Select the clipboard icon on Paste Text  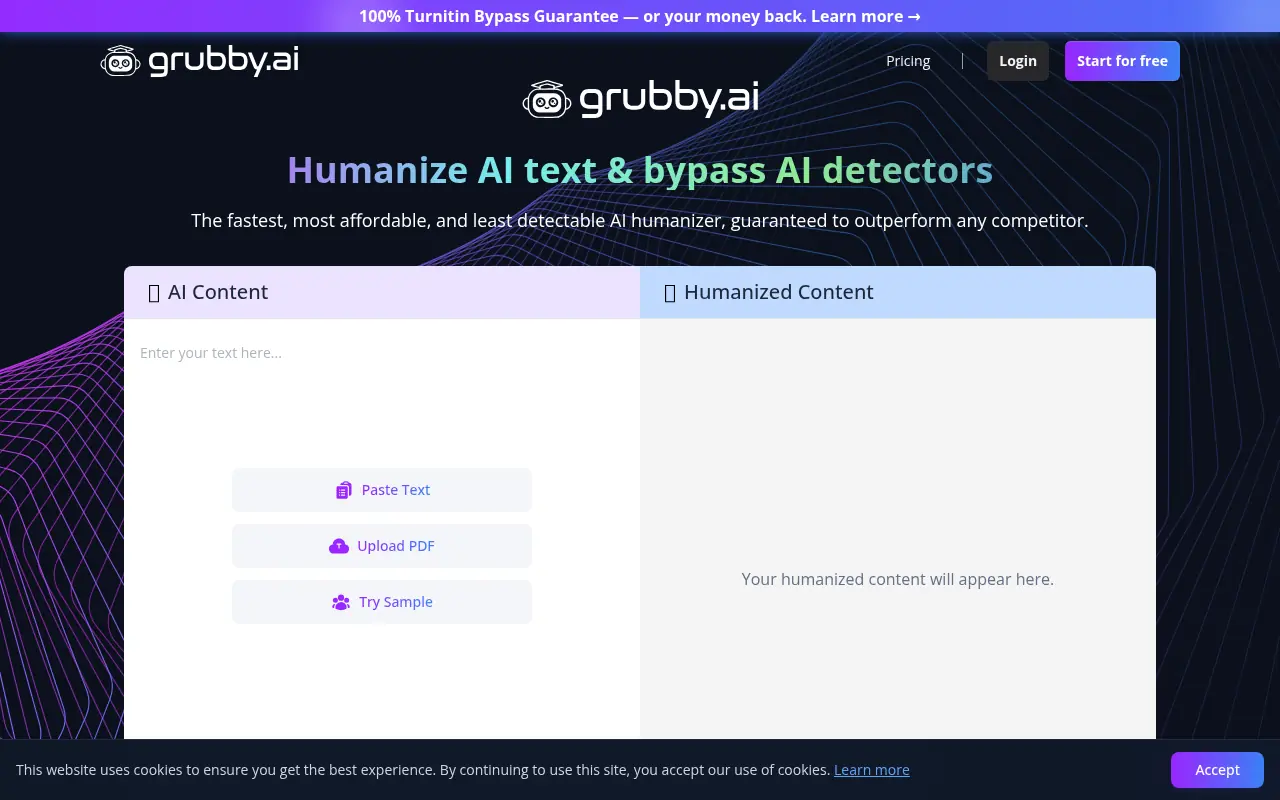344,490
